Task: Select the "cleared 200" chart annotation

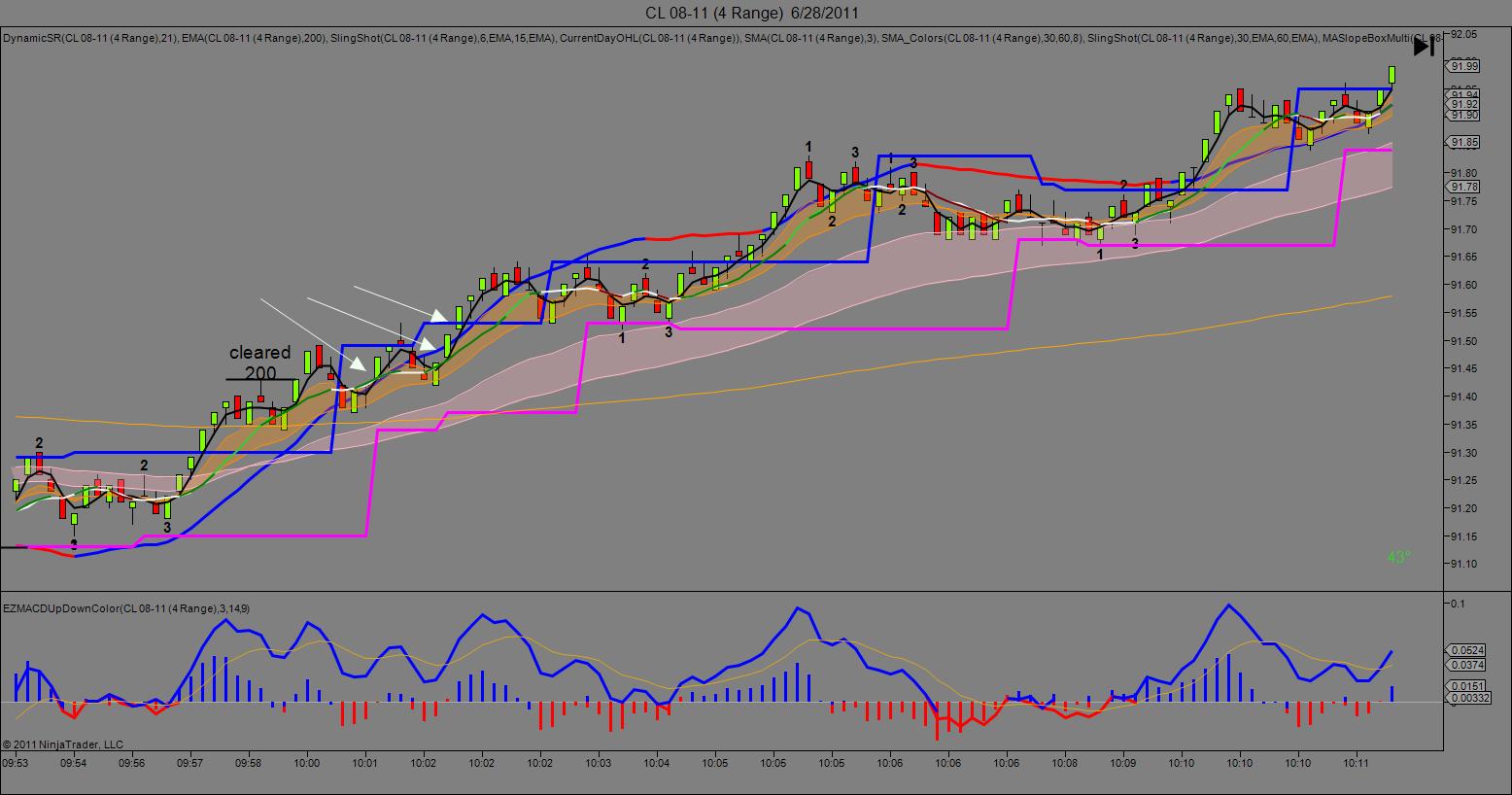Action: click(x=259, y=363)
